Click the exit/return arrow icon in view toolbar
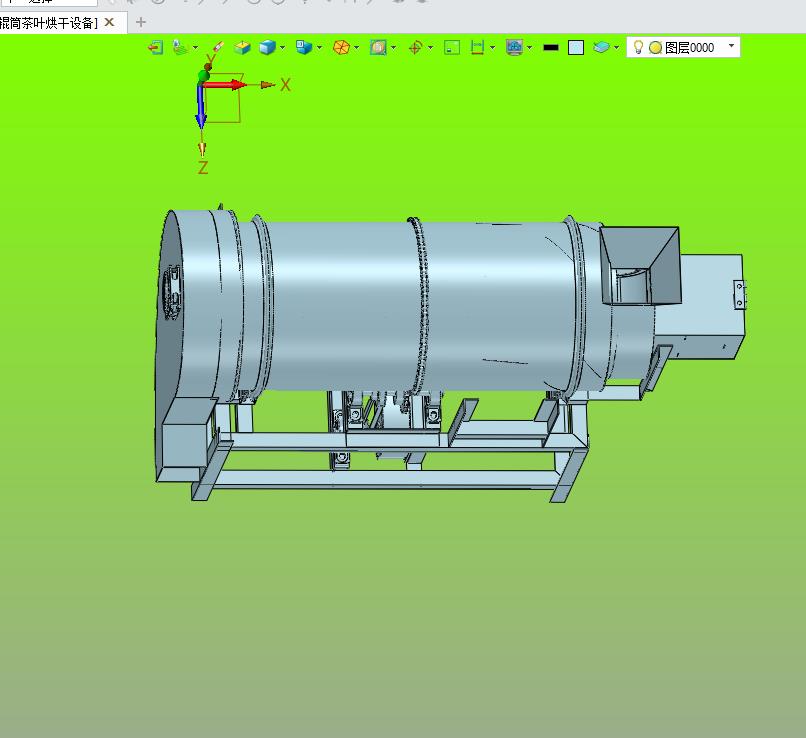Viewport: 806px width, 738px height. [155, 47]
